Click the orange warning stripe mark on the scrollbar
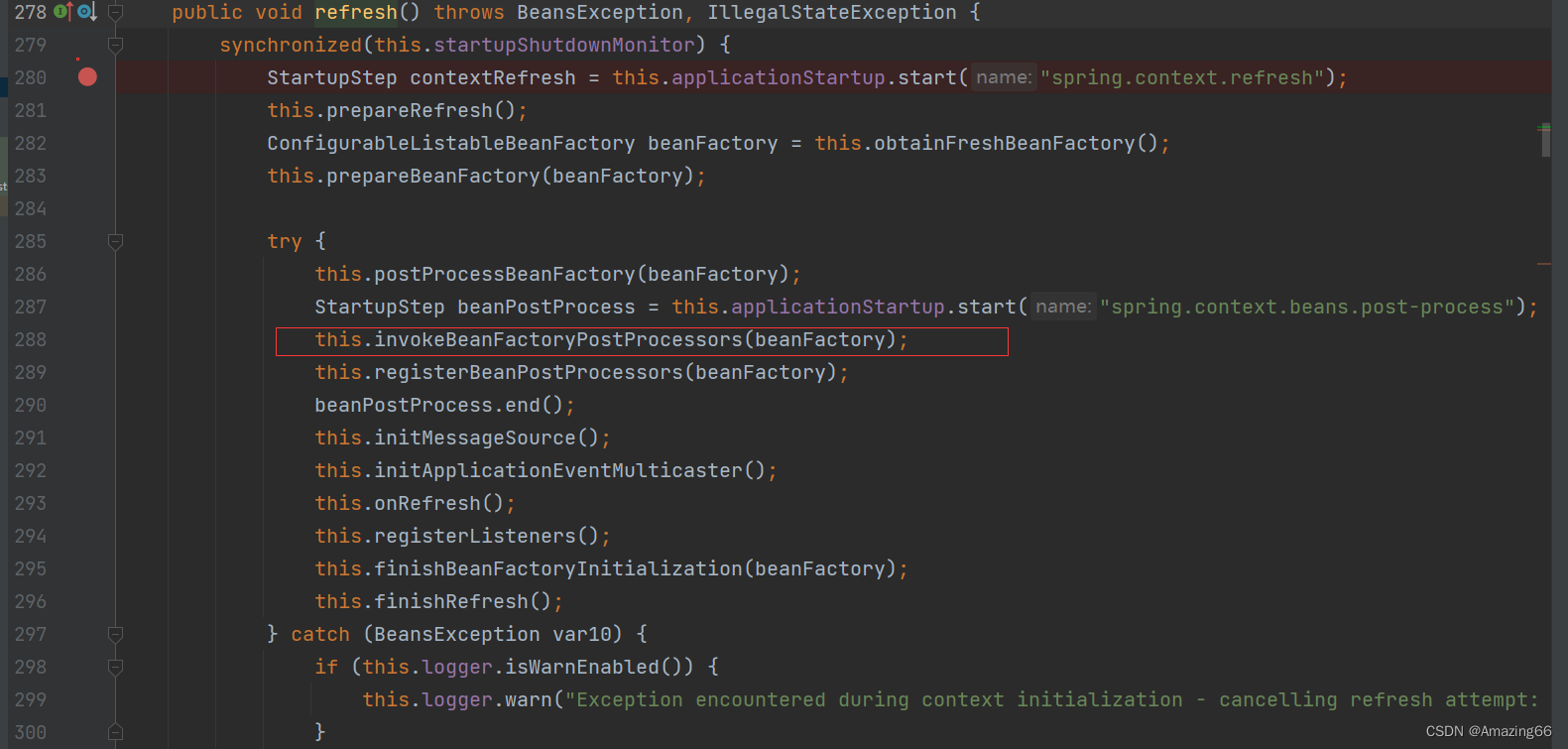Screen dimensions: 1568x749 click(1544, 264)
